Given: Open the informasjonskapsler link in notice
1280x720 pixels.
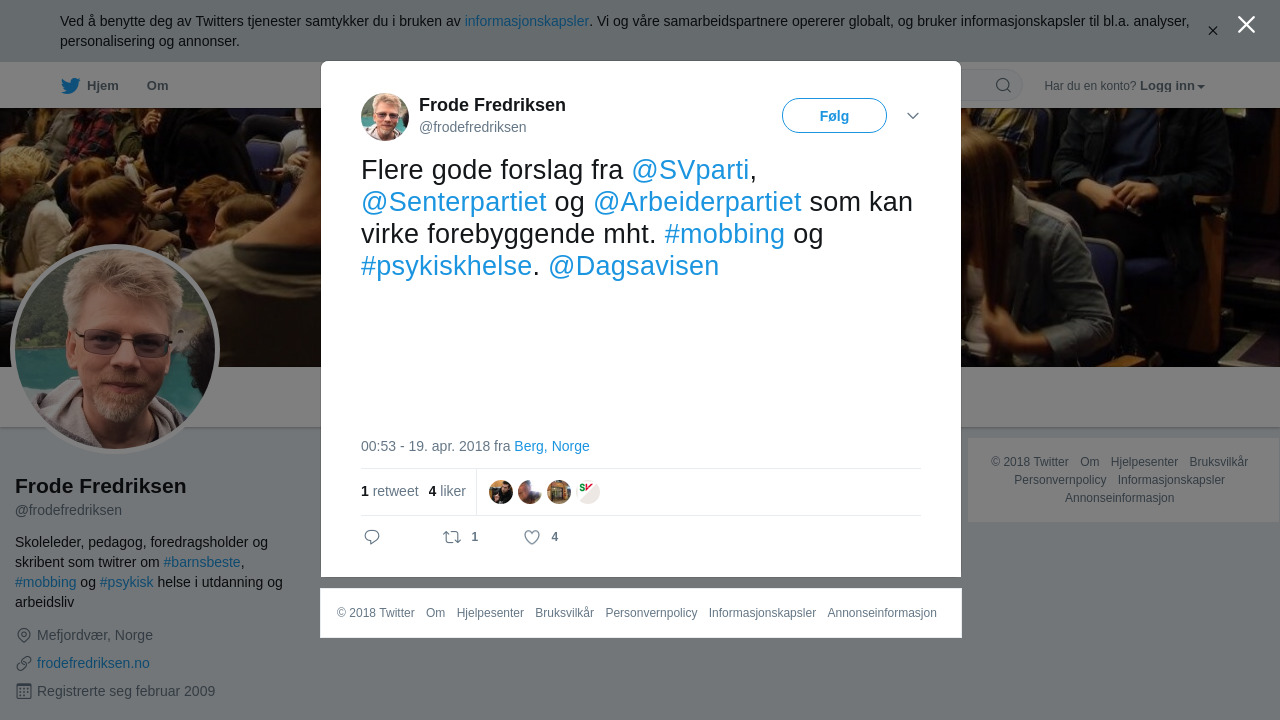Looking at the screenshot, I should point(527,21).
